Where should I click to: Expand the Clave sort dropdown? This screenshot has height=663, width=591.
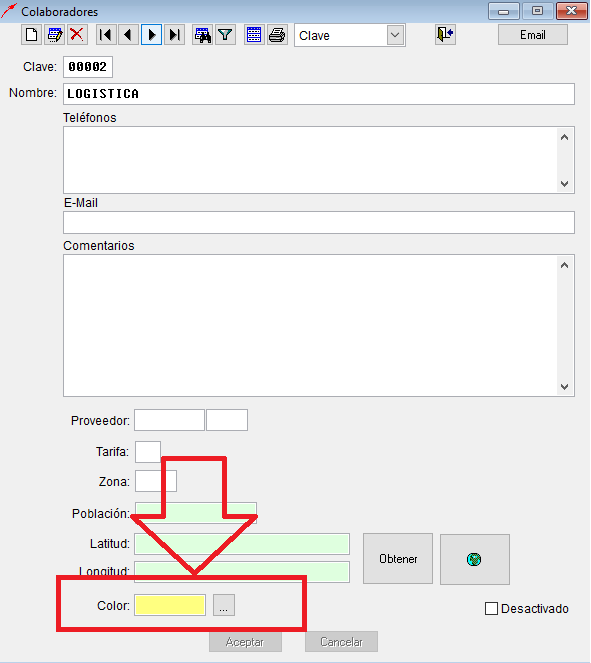pos(395,35)
